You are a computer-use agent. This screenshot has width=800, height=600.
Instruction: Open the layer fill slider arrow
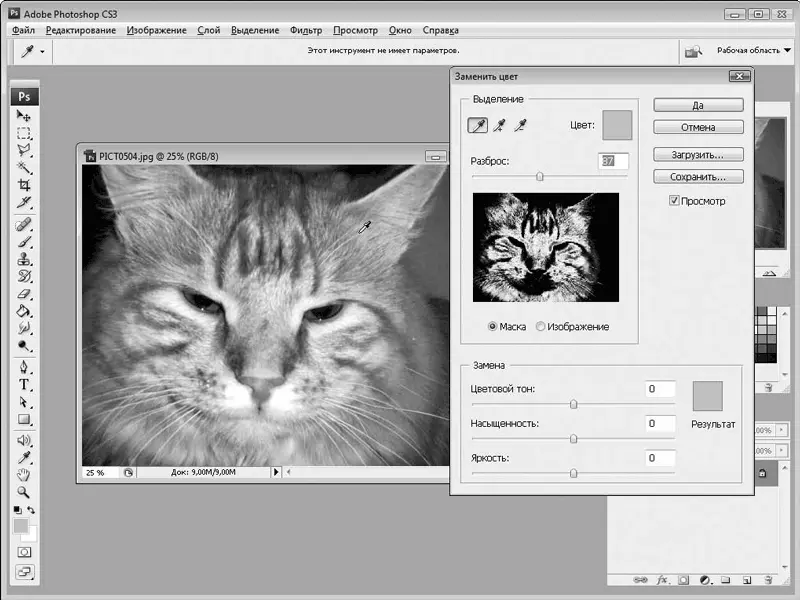pos(781,451)
